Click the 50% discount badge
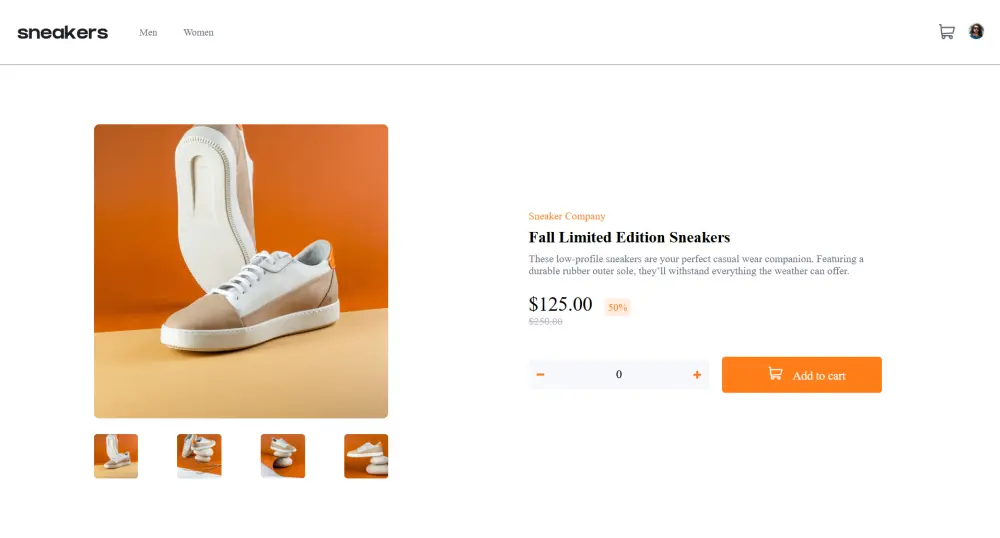Image resolution: width=1000 pixels, height=538 pixels. point(617,307)
